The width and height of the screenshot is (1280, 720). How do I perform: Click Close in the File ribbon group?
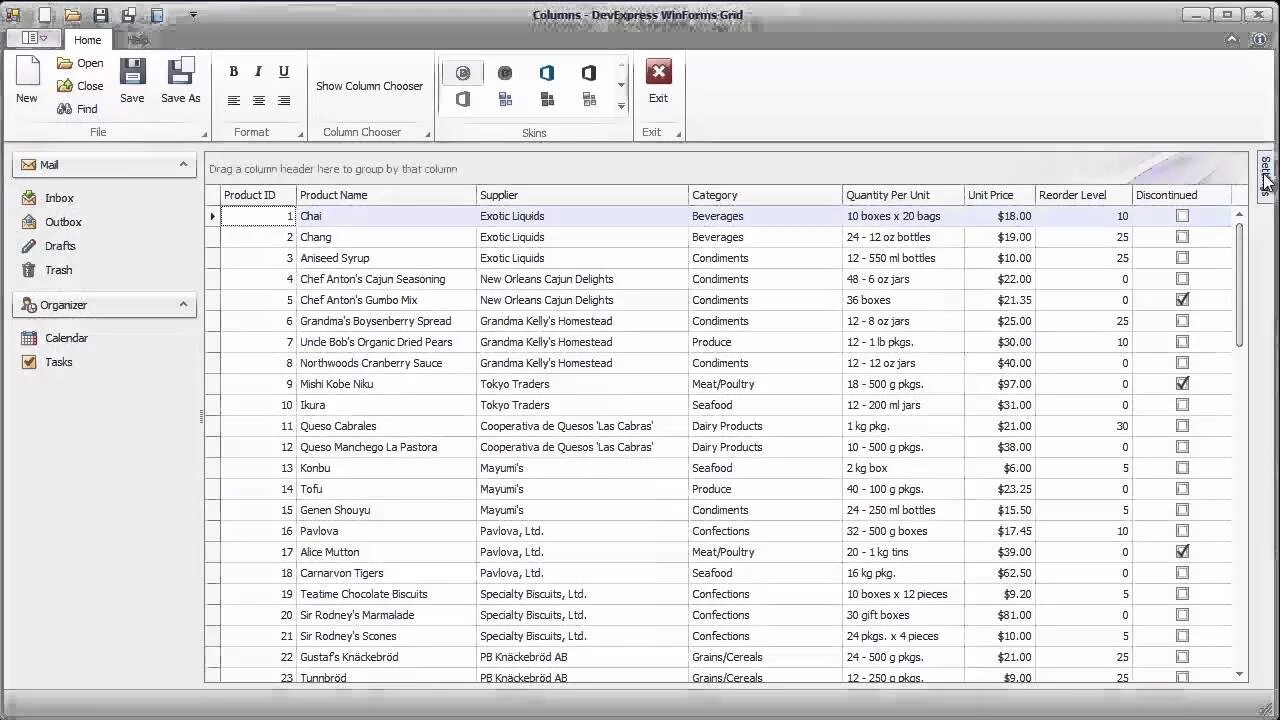pos(80,86)
